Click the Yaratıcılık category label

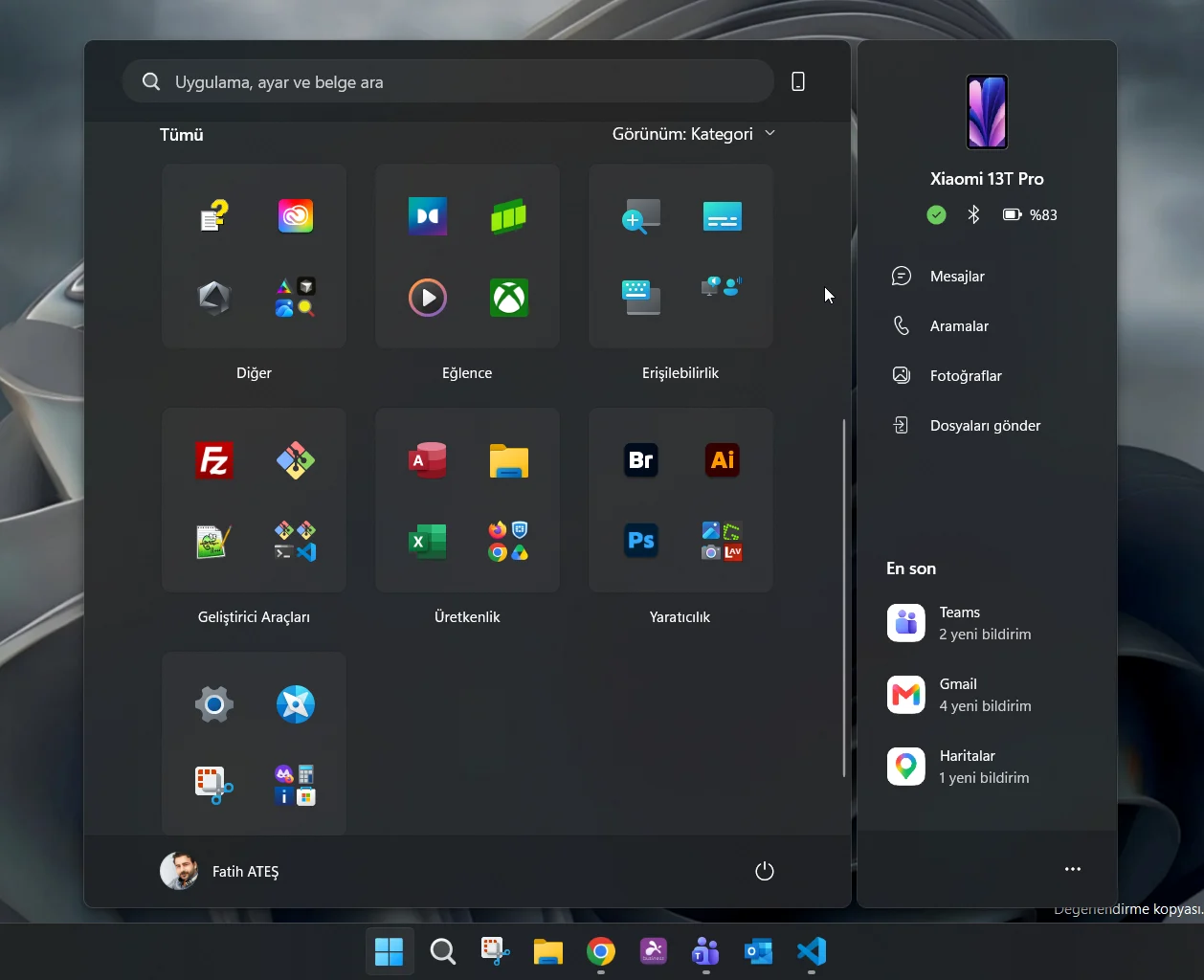[x=680, y=617]
